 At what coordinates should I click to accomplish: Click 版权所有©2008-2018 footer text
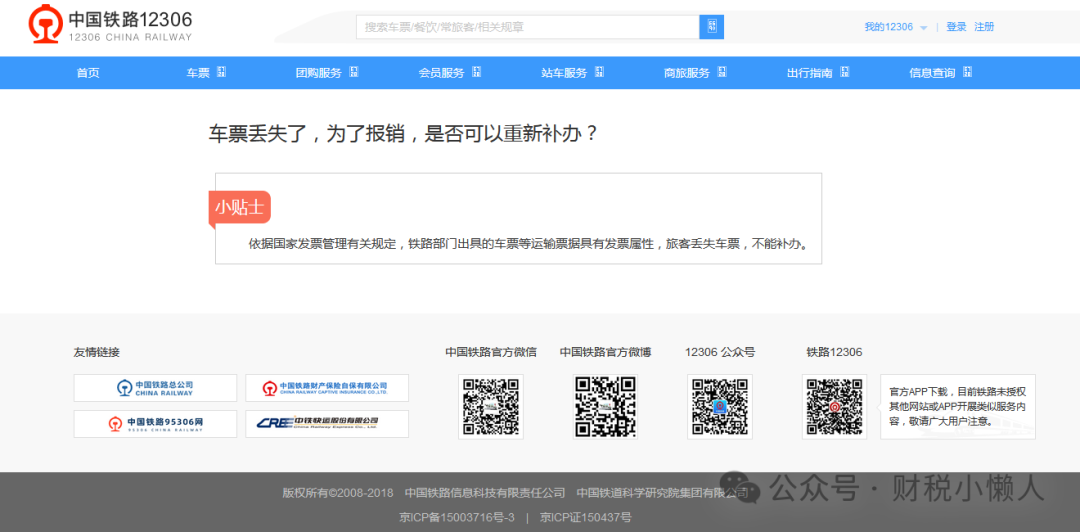tap(338, 493)
